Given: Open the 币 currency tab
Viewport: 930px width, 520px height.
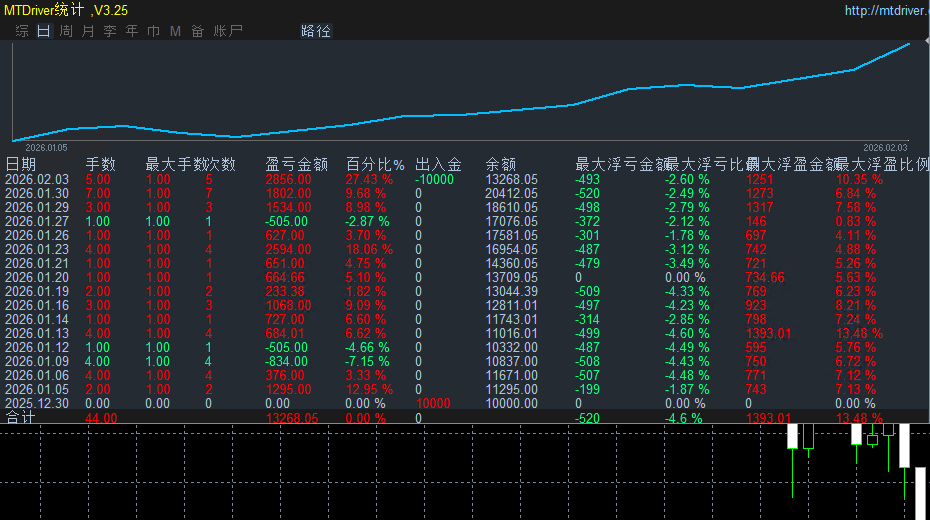Looking at the screenshot, I should [x=154, y=31].
